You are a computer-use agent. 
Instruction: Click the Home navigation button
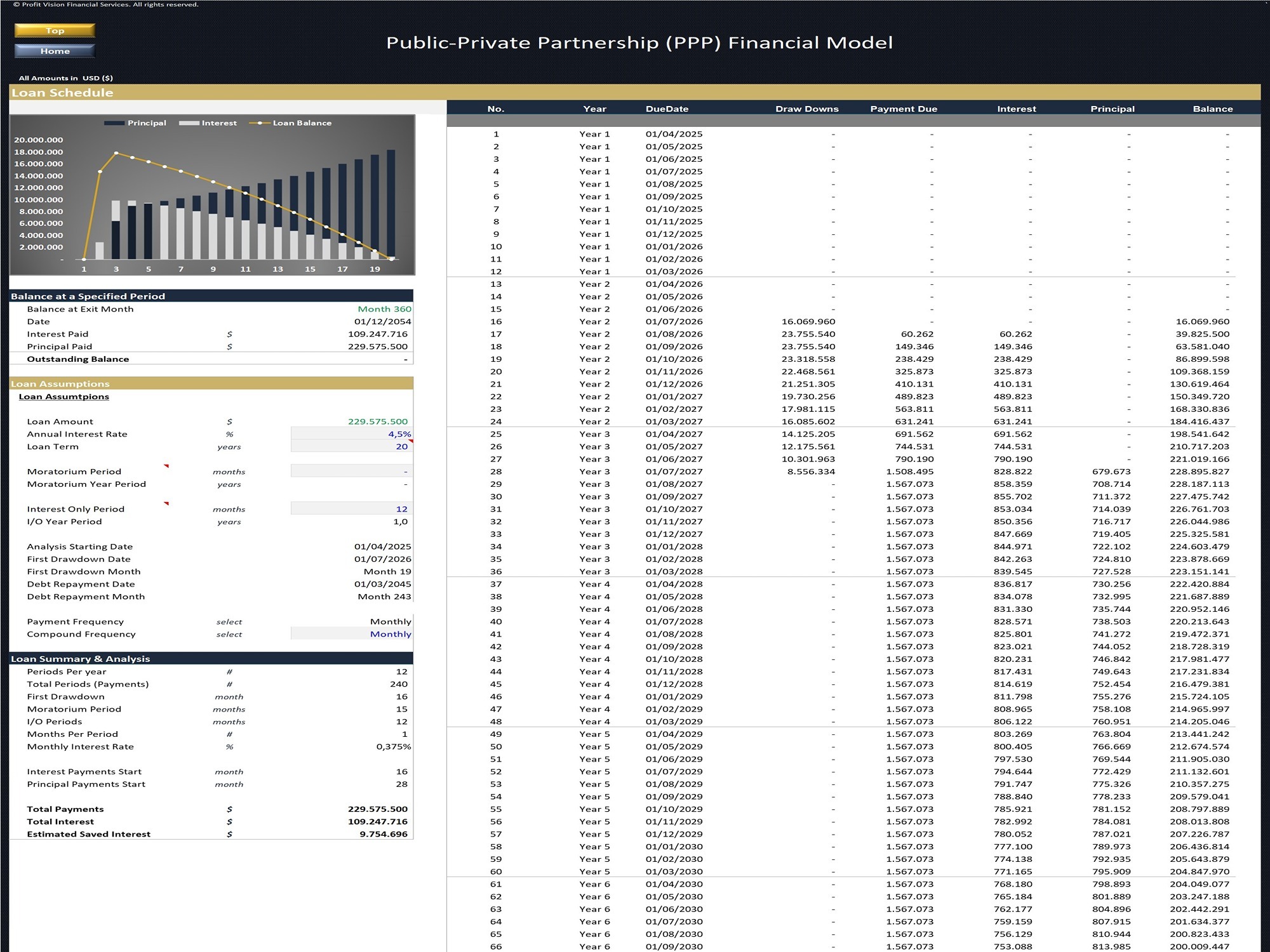pos(55,51)
